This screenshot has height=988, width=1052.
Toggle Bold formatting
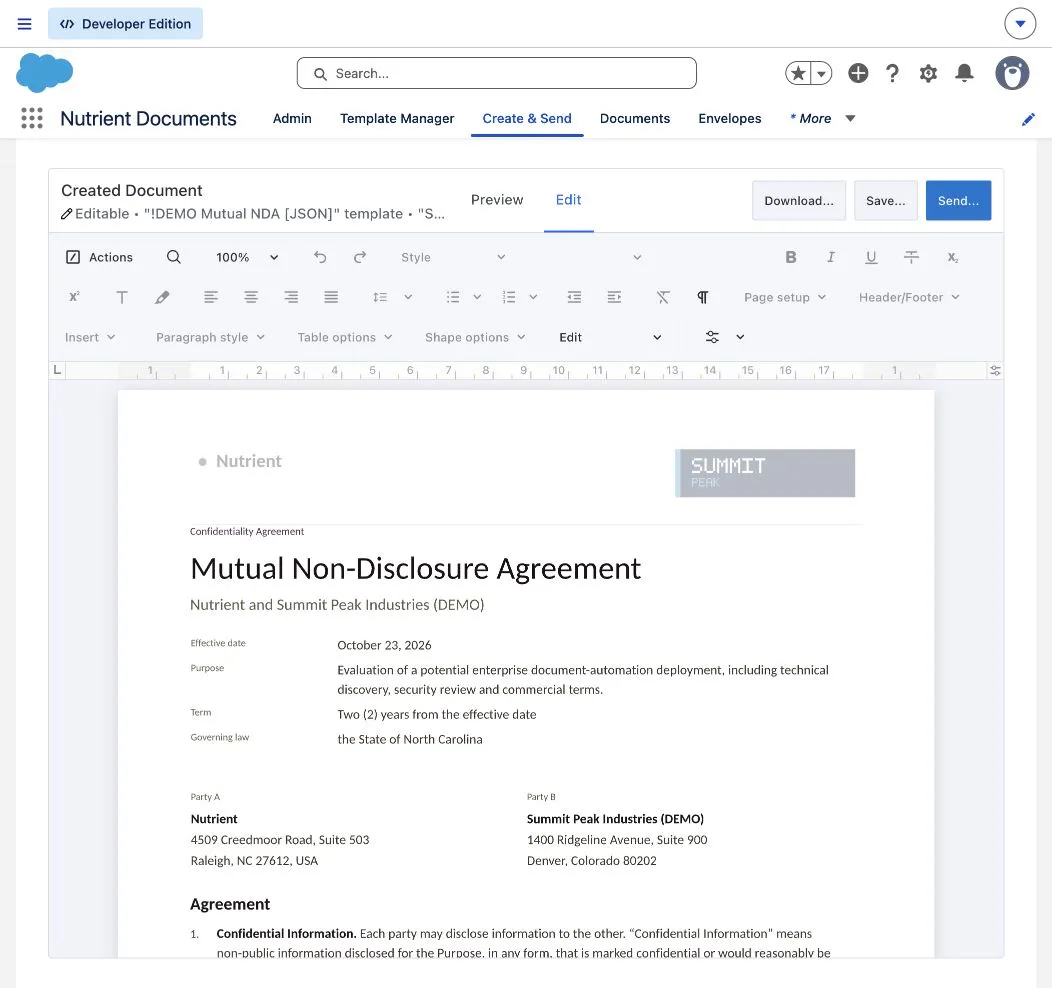[x=791, y=257]
